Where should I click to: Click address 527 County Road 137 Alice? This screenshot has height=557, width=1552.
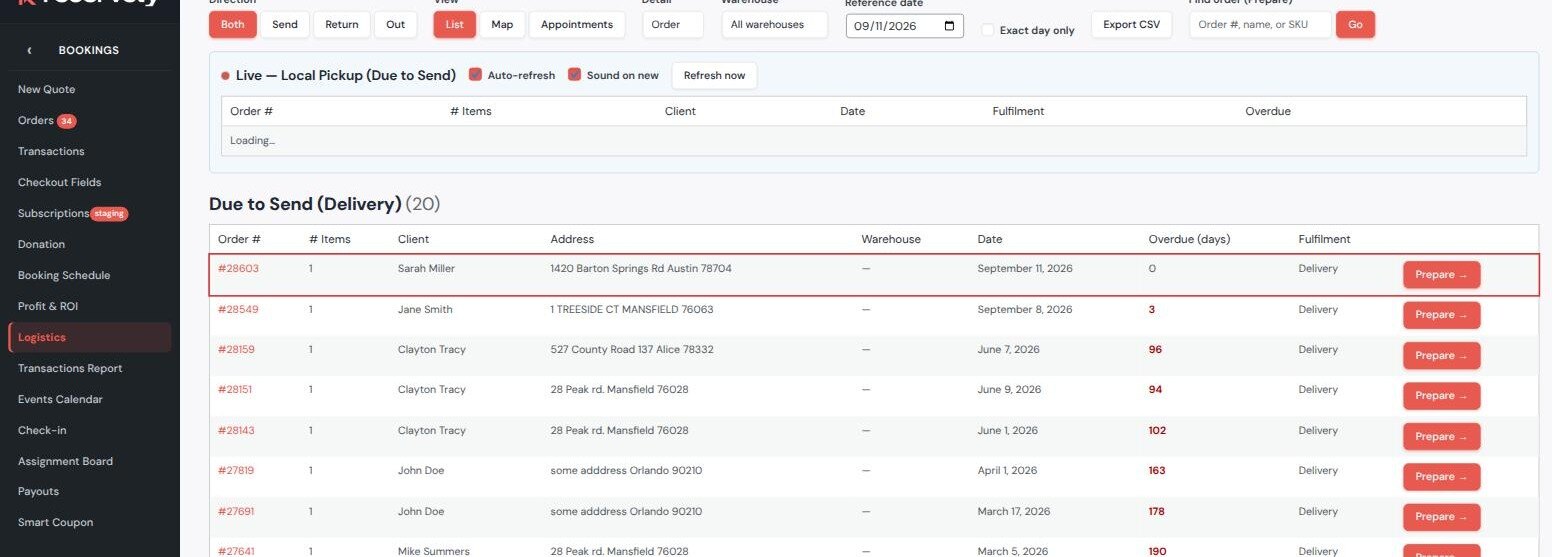tap(632, 349)
